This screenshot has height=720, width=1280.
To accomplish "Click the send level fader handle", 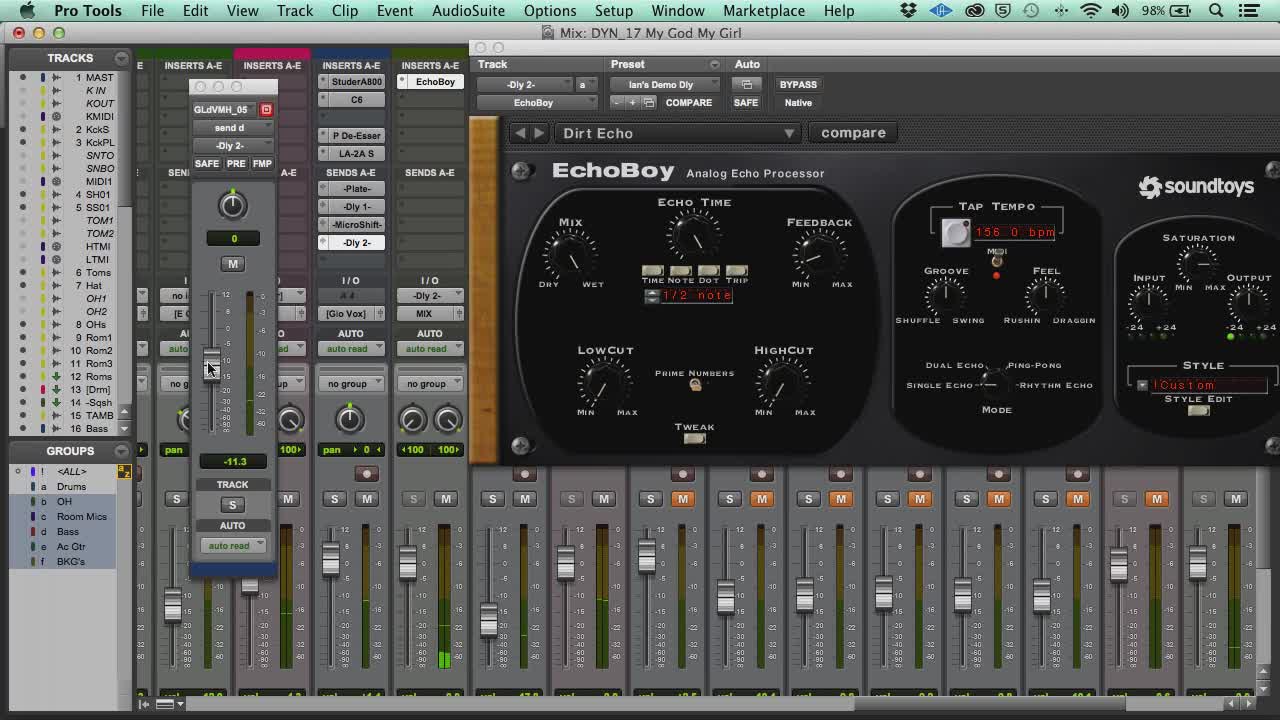I will click(211, 362).
